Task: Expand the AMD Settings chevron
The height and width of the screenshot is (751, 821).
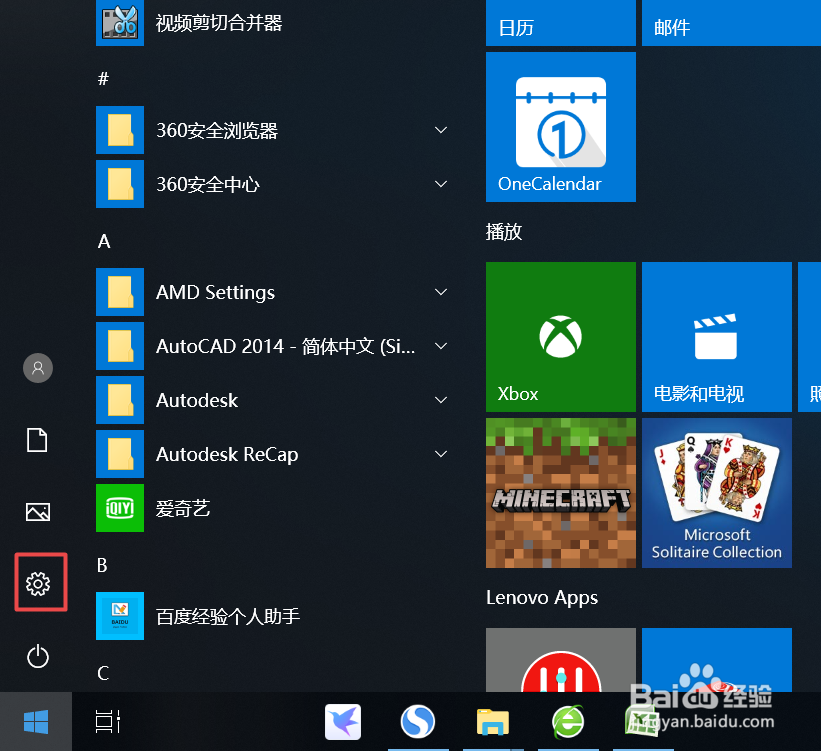Action: [x=441, y=292]
